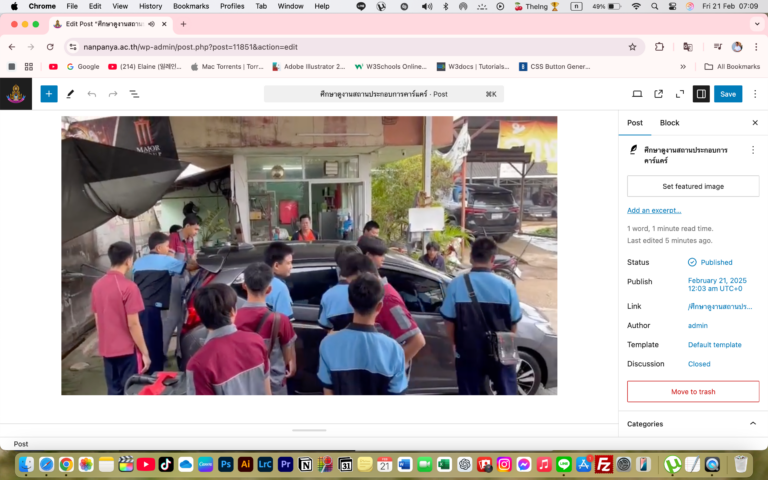This screenshot has width=768, height=480.
Task: Open the Bookmarks menu in menu bar
Action: click(x=191, y=6)
